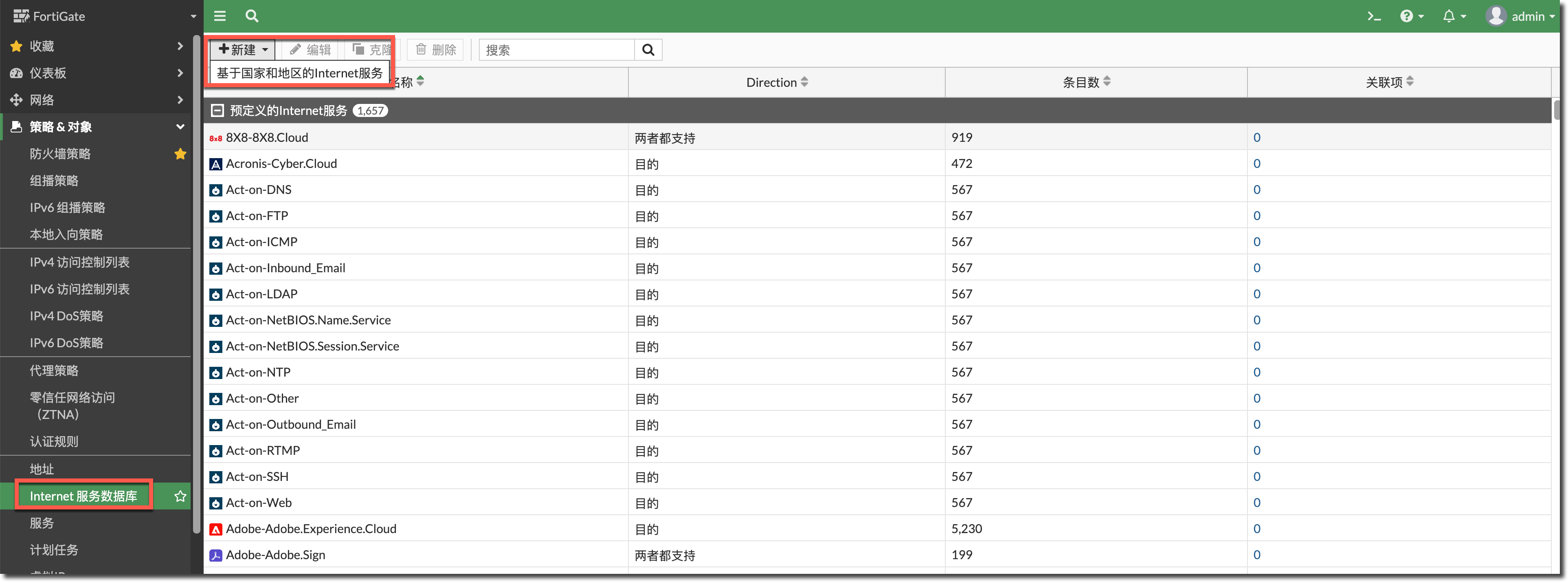The width and height of the screenshot is (1568, 582).
Task: Favorite Internet 服务数据库 with star outline
Action: 180,496
